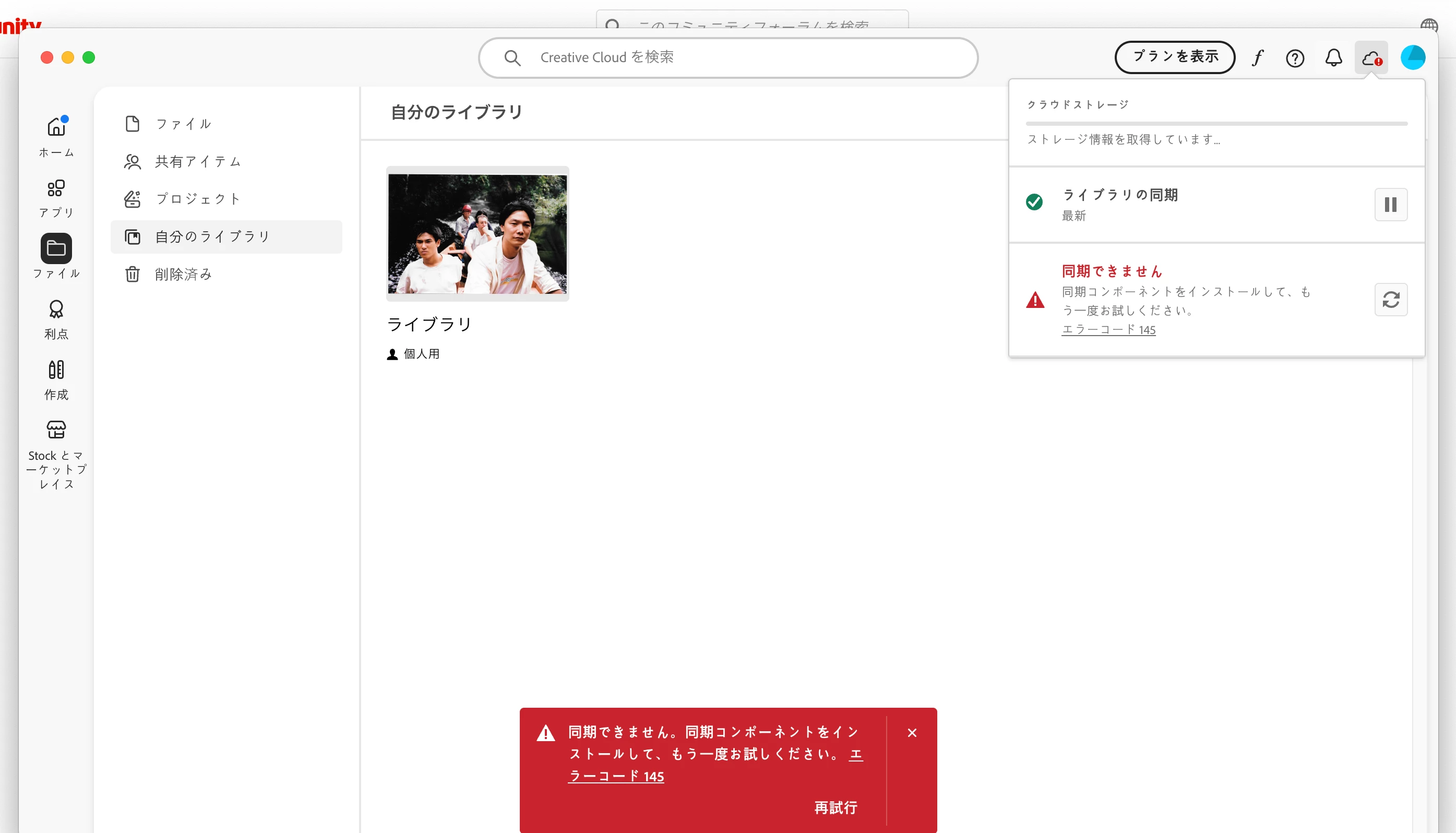Image resolution: width=1456 pixels, height=833 pixels.
Task: Select ファイル in the files menu
Action: click(183, 124)
